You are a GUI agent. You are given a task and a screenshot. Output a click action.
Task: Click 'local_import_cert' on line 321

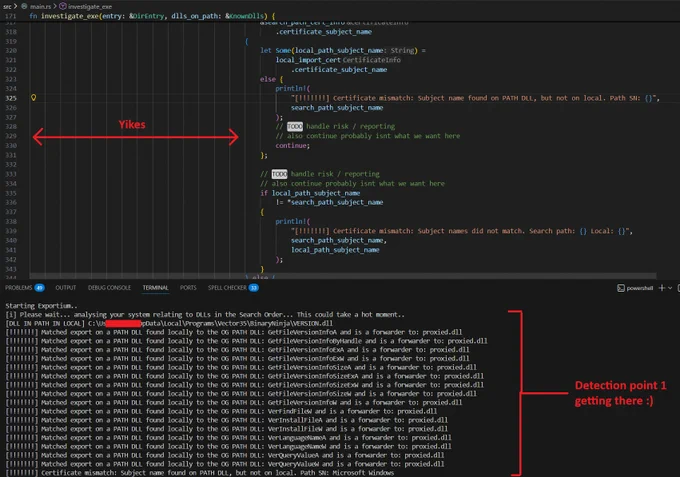[308, 60]
